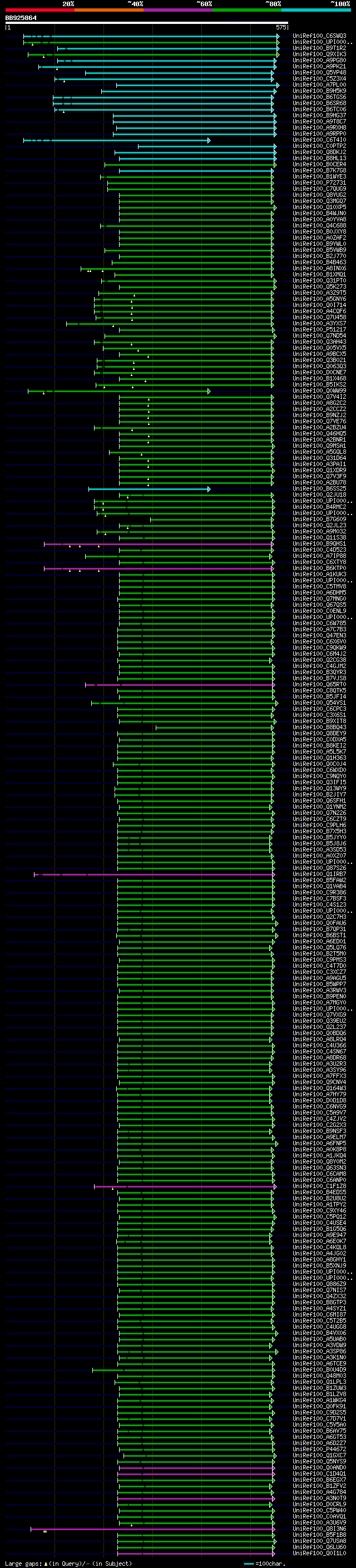Click the short cyan bar for C6T4I0
The image size is (356, 1568).
[x=117, y=140]
